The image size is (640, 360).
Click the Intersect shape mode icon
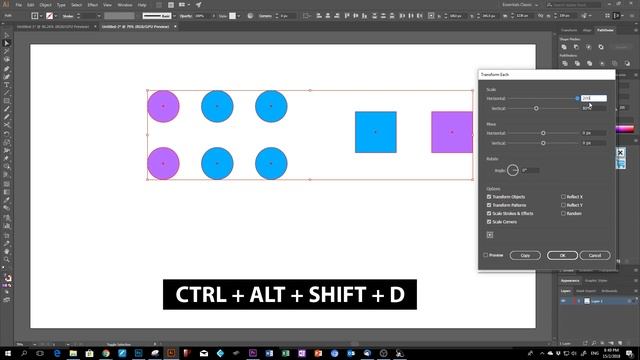point(589,47)
